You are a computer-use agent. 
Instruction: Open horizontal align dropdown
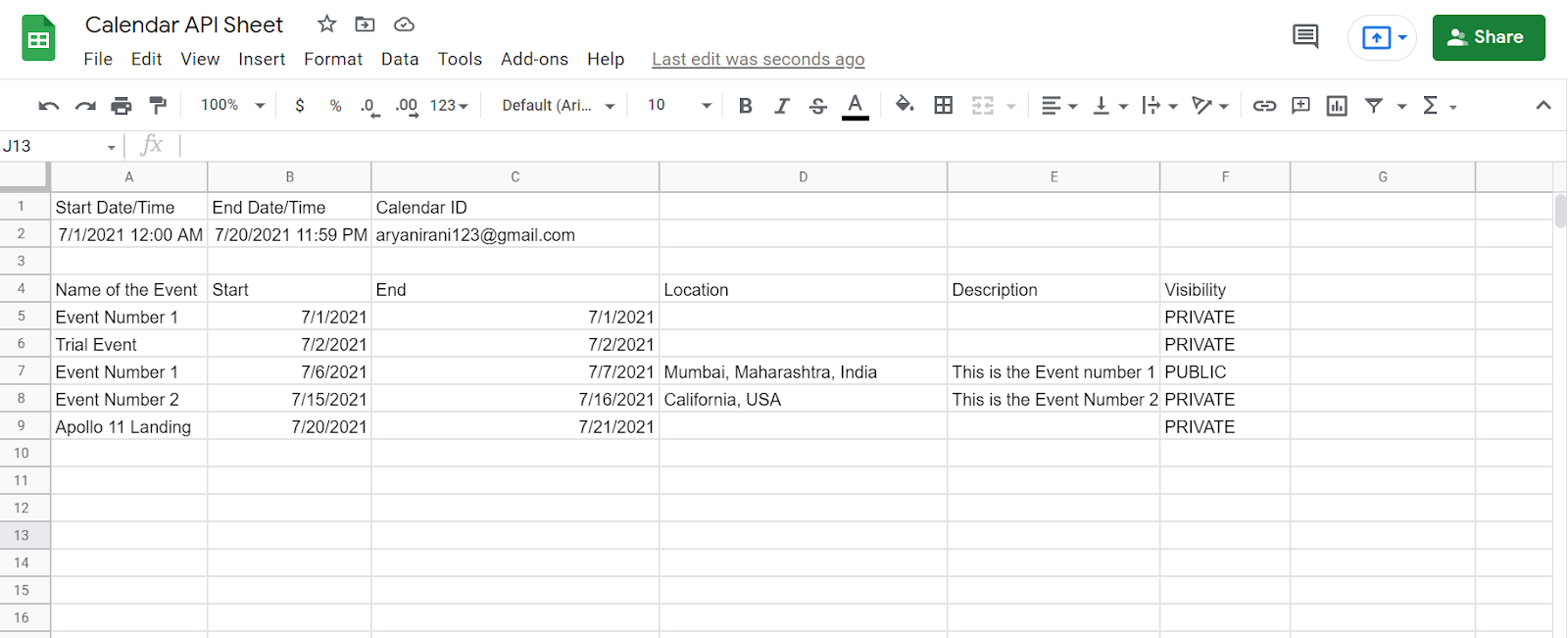[x=1059, y=106]
